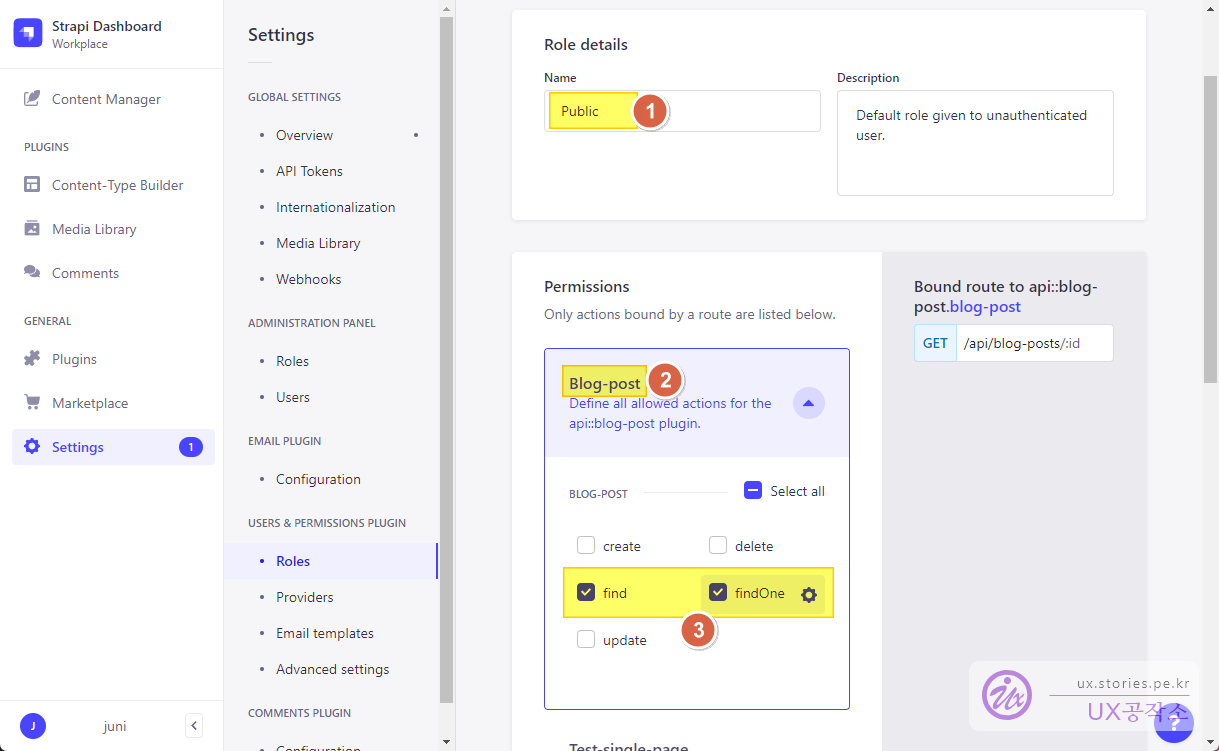Click the juni username text
Image resolution: width=1219 pixels, height=751 pixels.
(x=115, y=726)
